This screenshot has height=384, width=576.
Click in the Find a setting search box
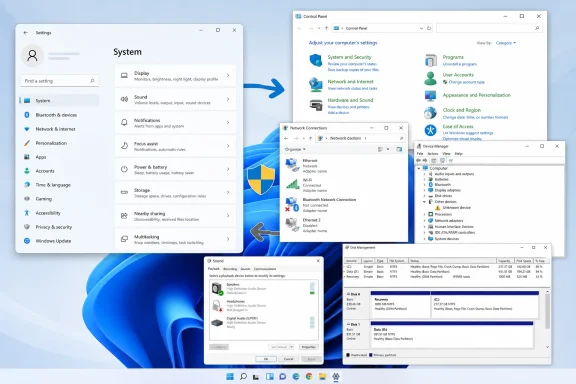pos(60,81)
